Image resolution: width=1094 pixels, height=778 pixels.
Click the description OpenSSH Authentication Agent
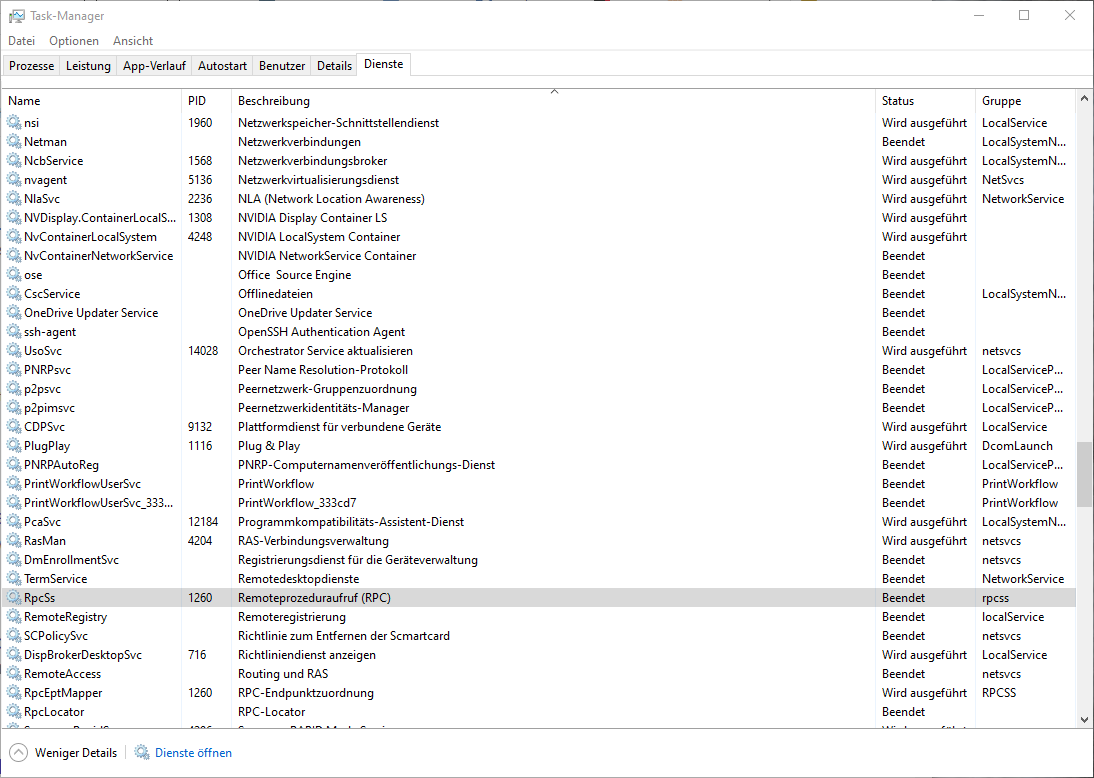(322, 331)
